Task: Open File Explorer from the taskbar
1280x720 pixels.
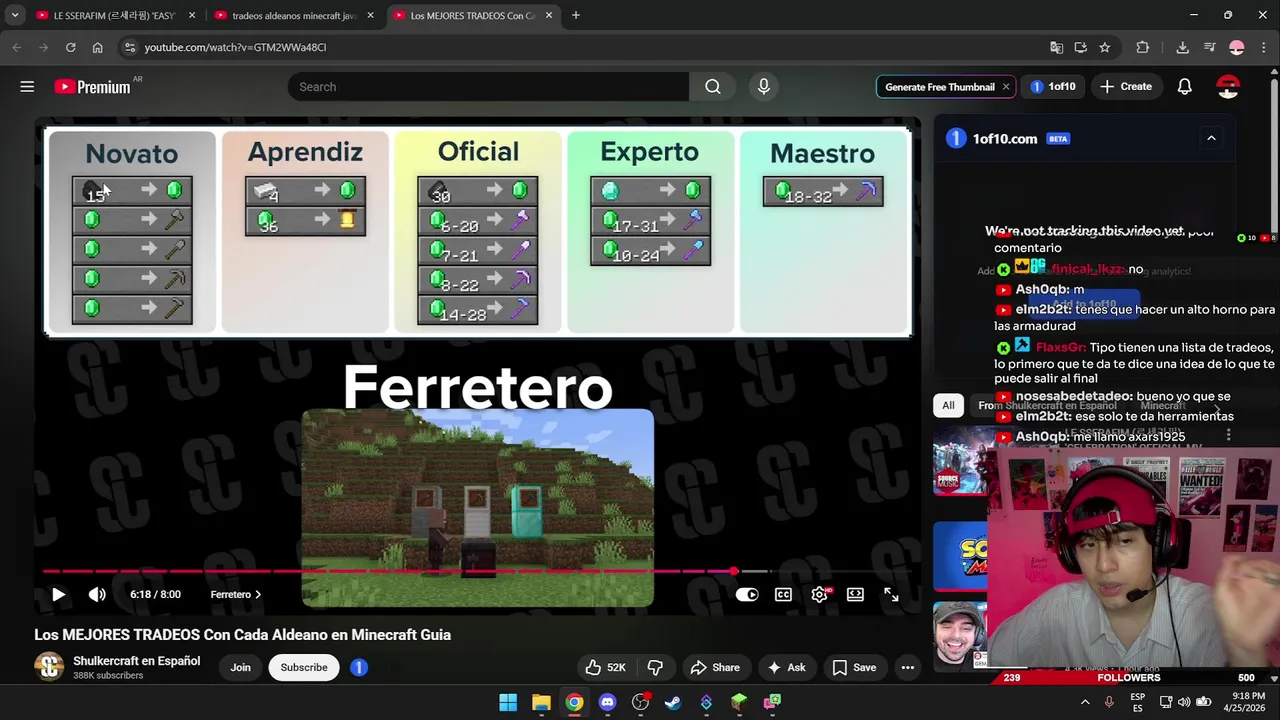Action: (541, 702)
